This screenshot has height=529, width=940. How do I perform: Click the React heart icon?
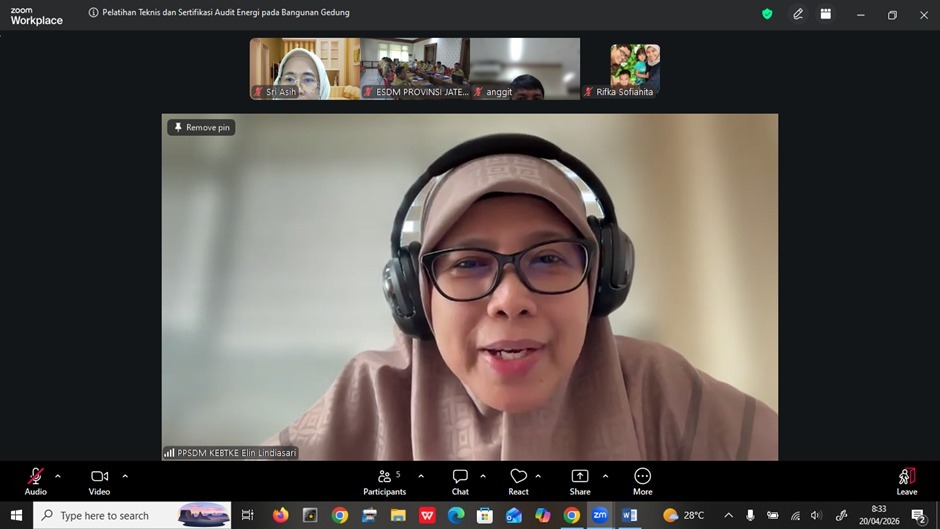point(518,478)
